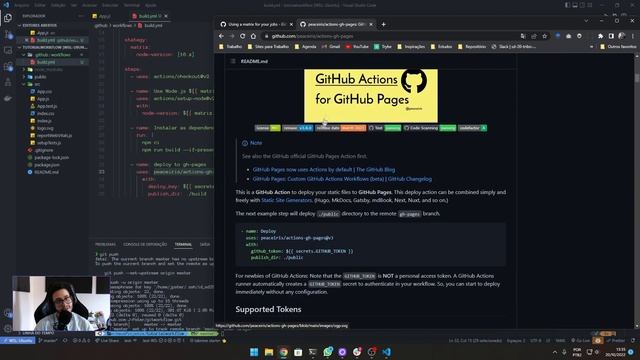Open File Explorer from taskbar
640x360 pixels.
(269, 352)
